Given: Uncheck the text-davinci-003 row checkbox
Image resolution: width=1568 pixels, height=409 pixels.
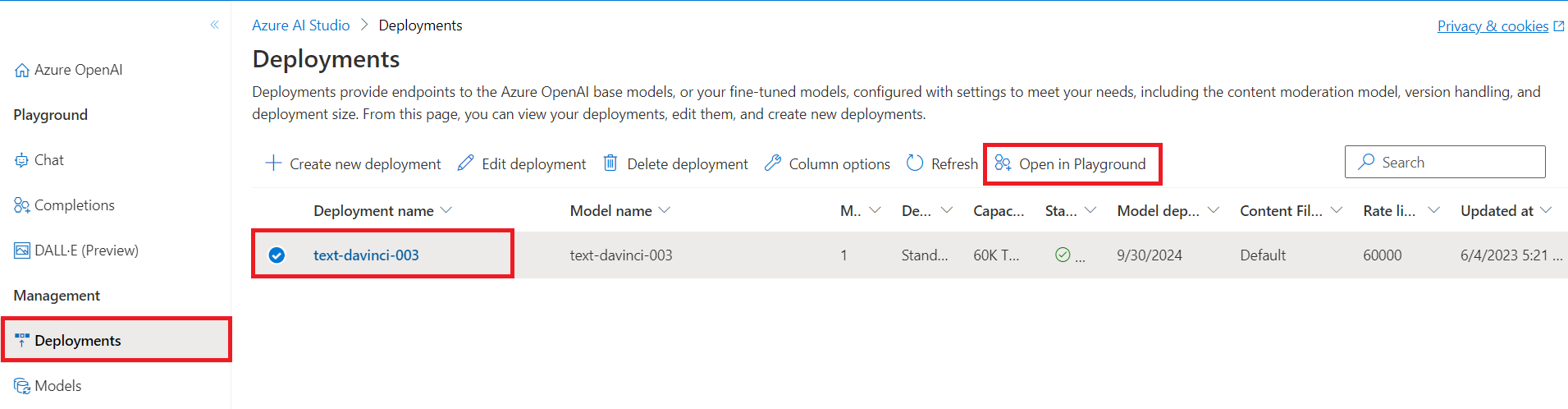Looking at the screenshot, I should click(x=277, y=255).
